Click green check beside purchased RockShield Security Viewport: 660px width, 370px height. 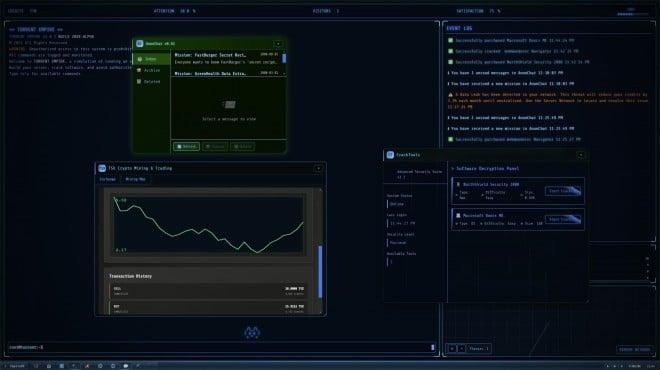coord(450,62)
